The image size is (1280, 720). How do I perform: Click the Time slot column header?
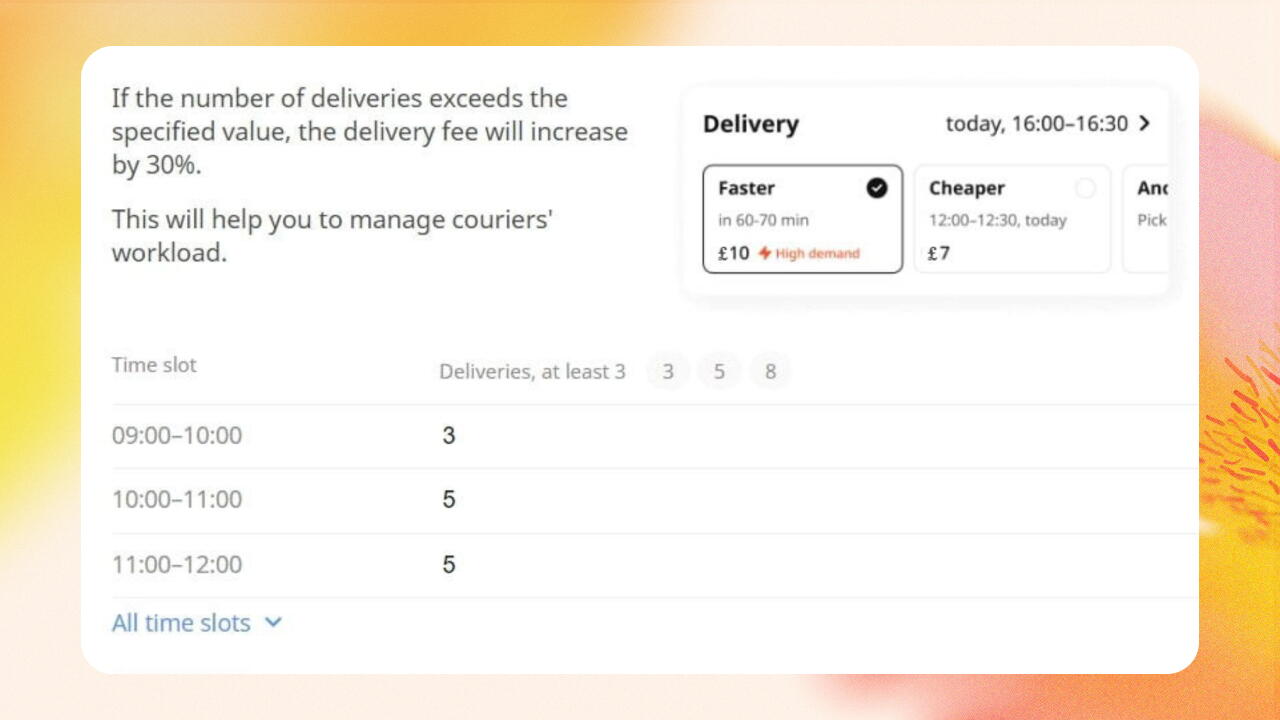[x=154, y=365]
